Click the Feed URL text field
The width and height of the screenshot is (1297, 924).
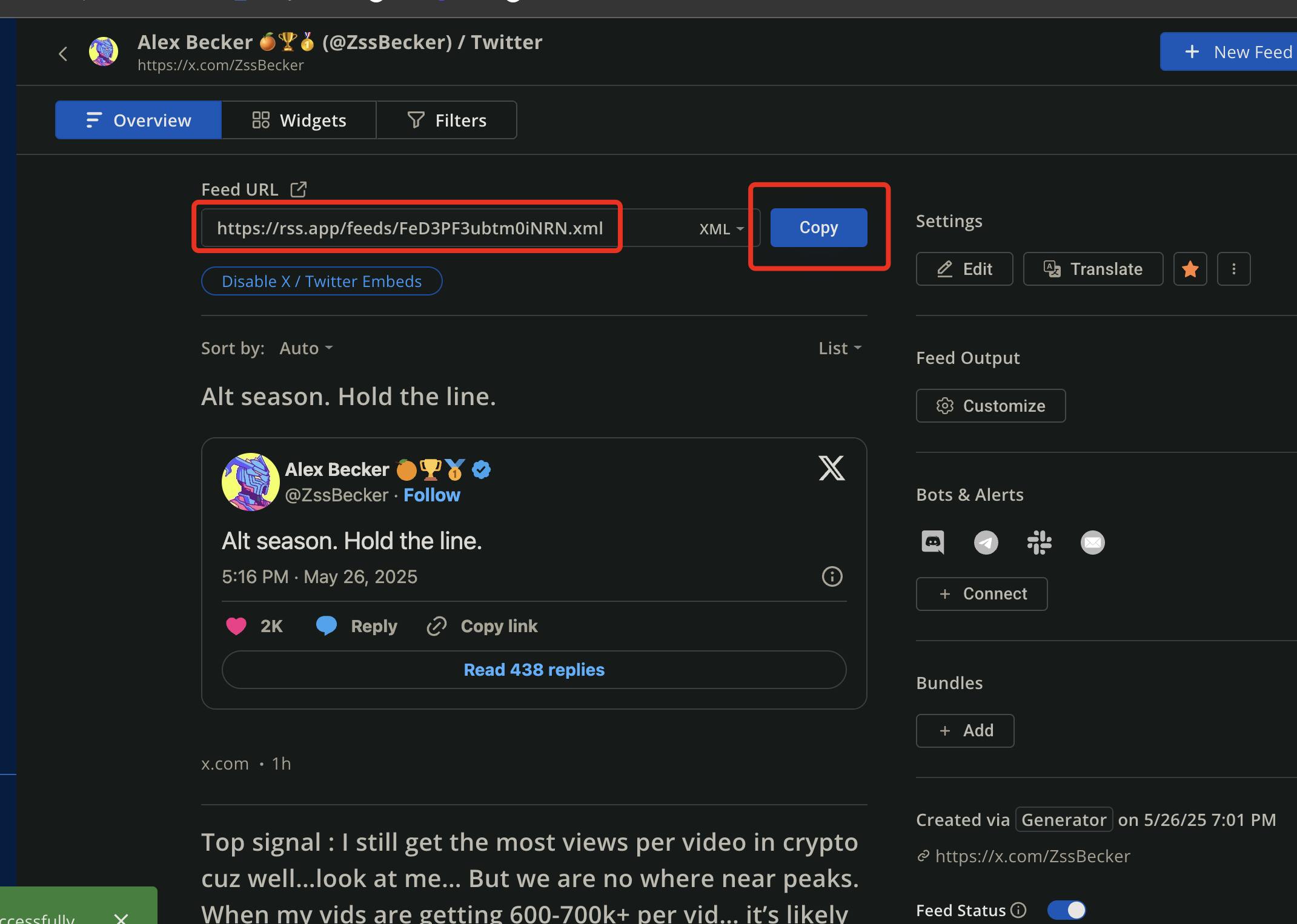(x=410, y=228)
